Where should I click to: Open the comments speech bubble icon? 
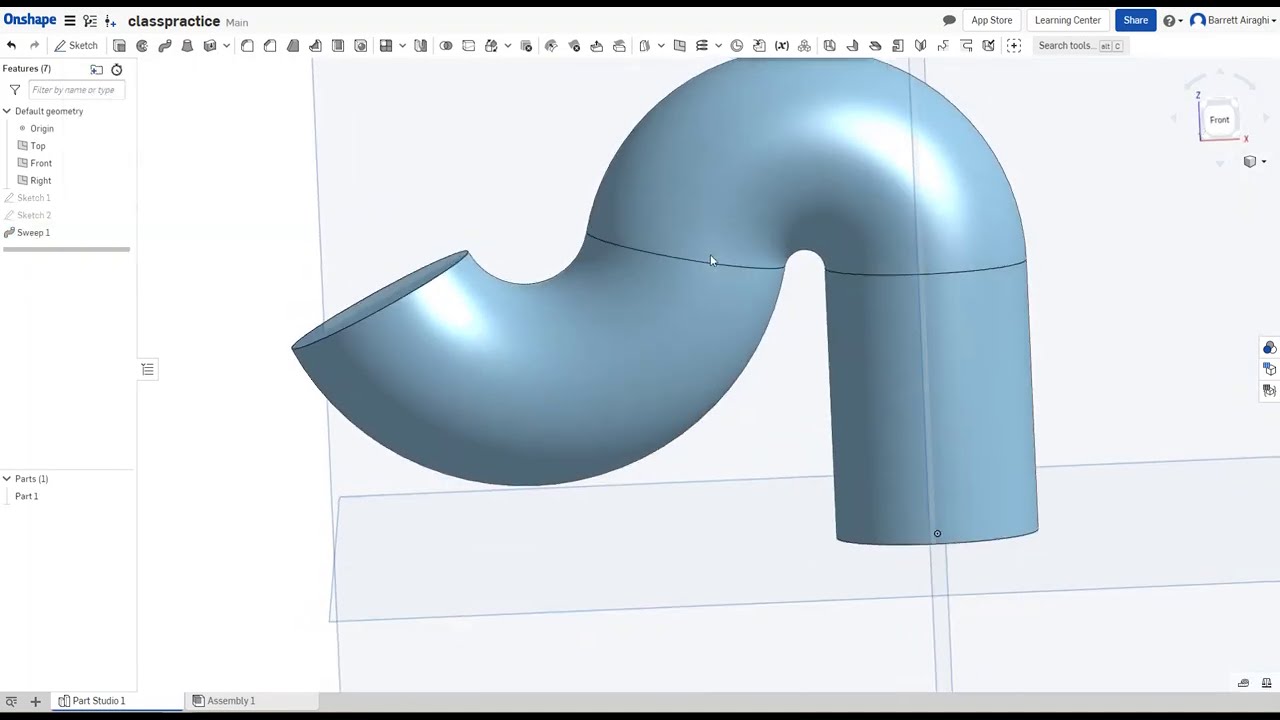pyautogui.click(x=949, y=21)
